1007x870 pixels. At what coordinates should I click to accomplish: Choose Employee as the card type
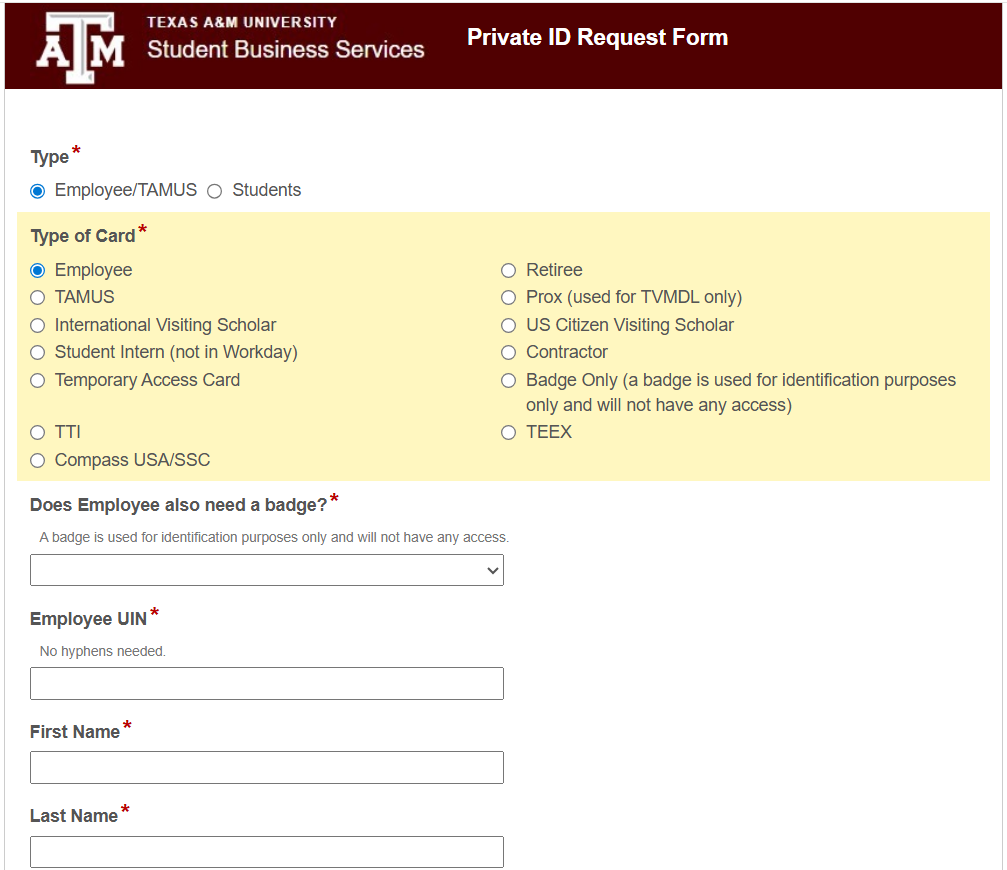point(37,270)
